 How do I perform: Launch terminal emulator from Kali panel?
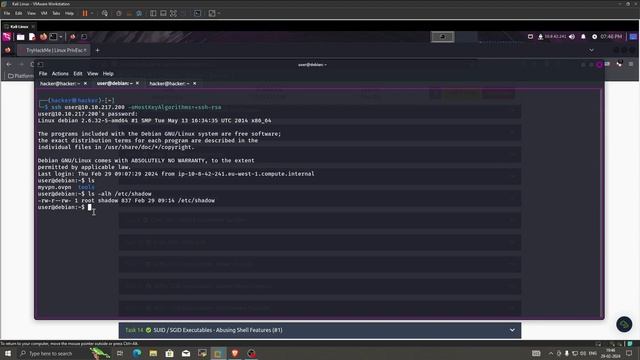[x=53, y=37]
